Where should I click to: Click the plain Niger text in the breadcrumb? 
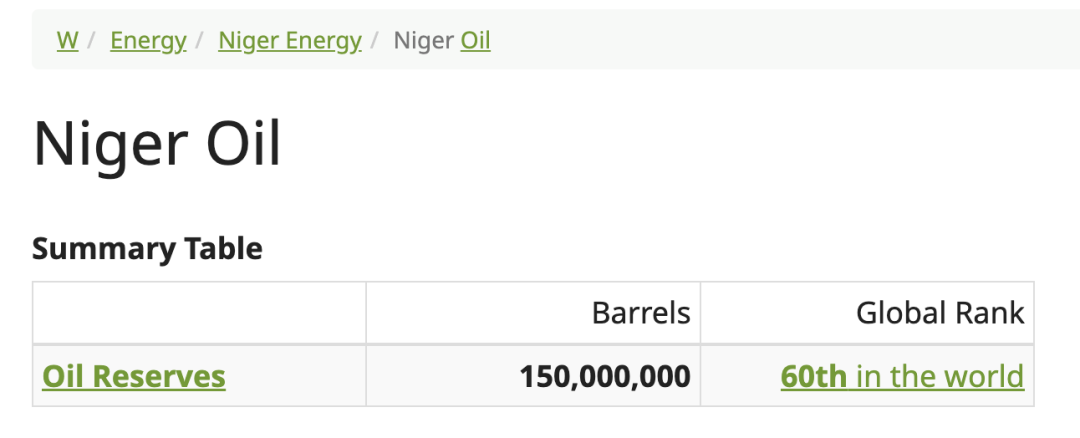(x=423, y=41)
